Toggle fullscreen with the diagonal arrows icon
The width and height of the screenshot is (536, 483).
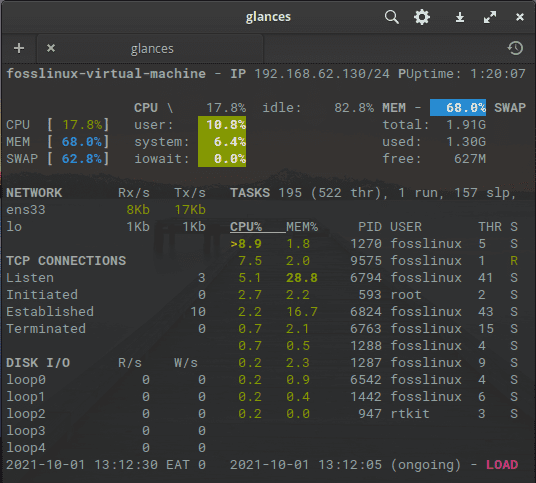490,17
